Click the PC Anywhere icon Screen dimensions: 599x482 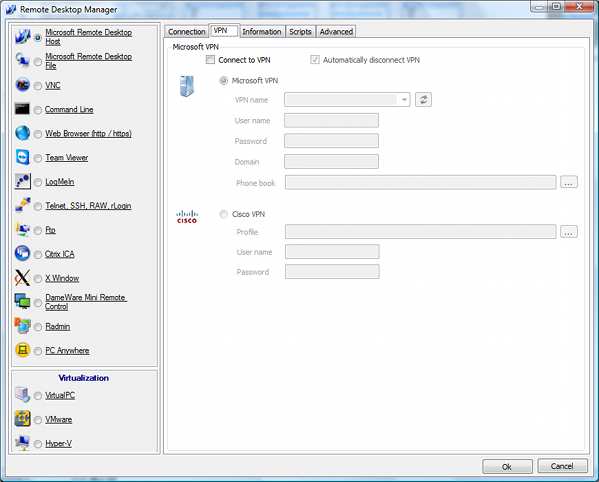(x=23, y=350)
